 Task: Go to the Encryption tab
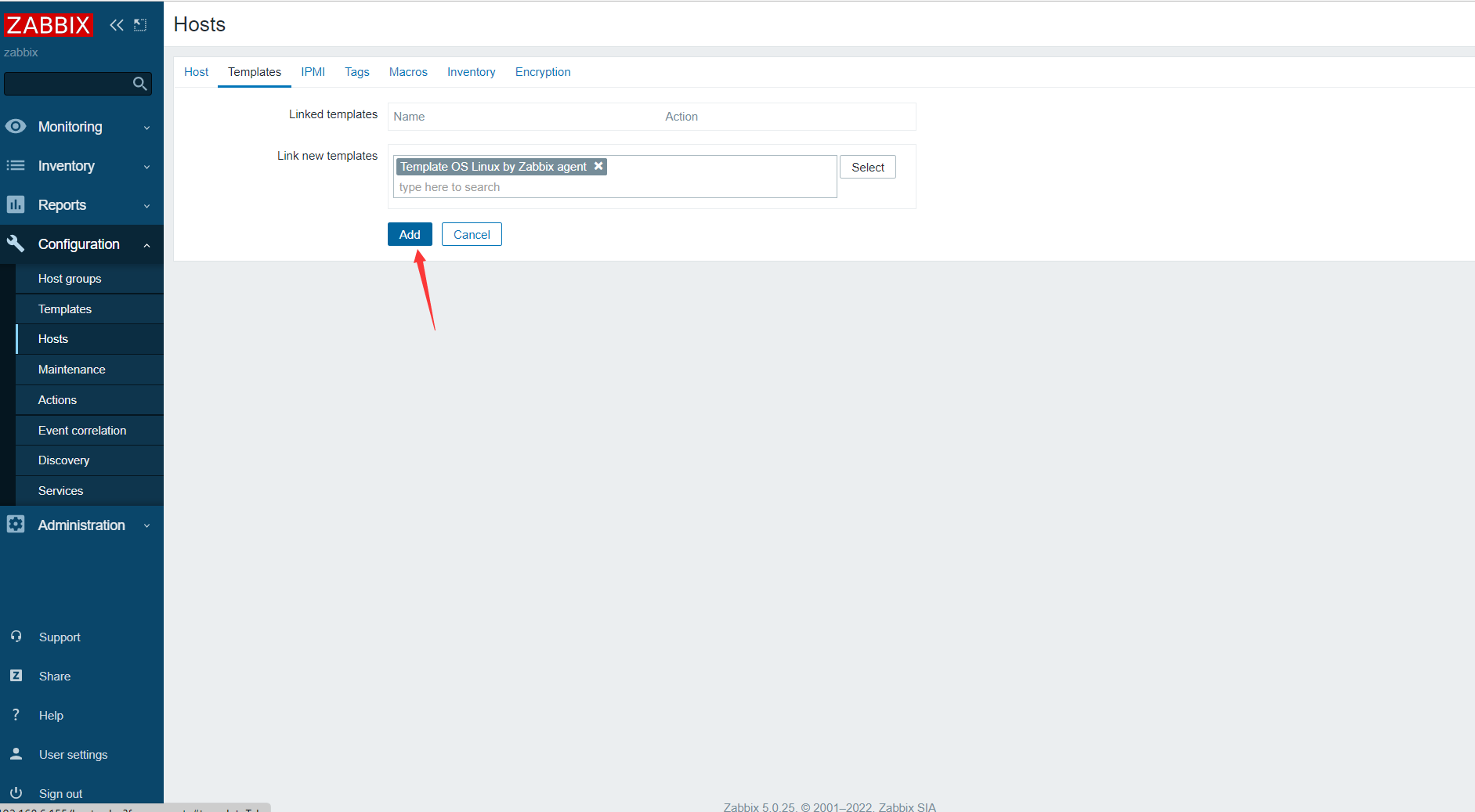pyautogui.click(x=543, y=72)
